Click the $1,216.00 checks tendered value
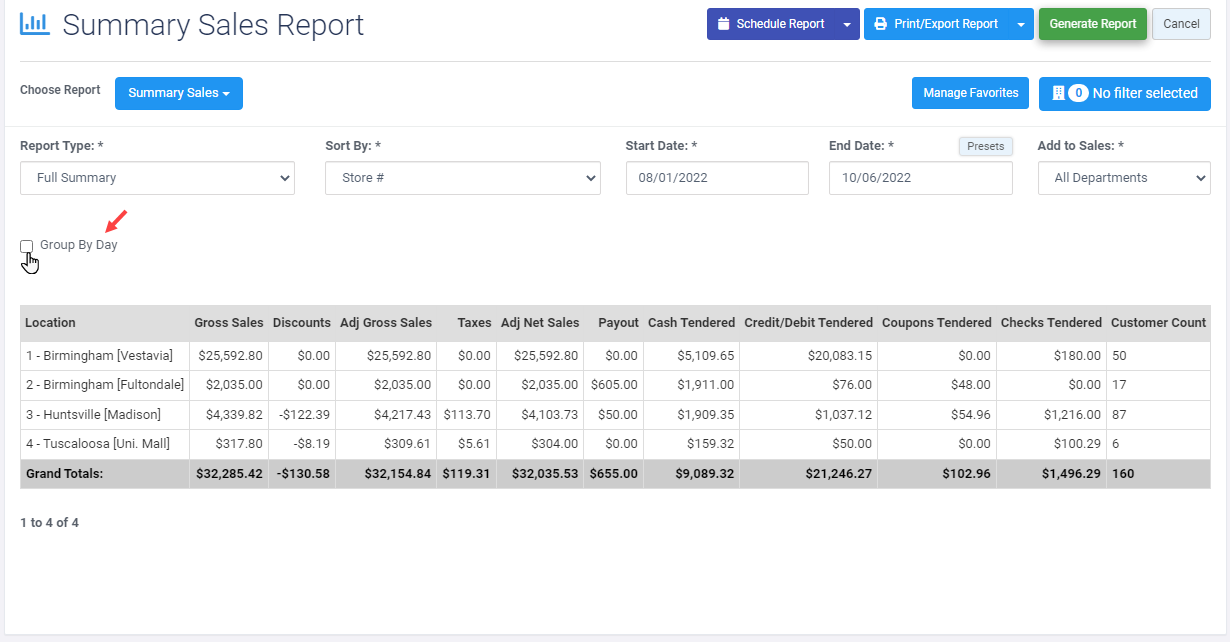 (1071, 415)
